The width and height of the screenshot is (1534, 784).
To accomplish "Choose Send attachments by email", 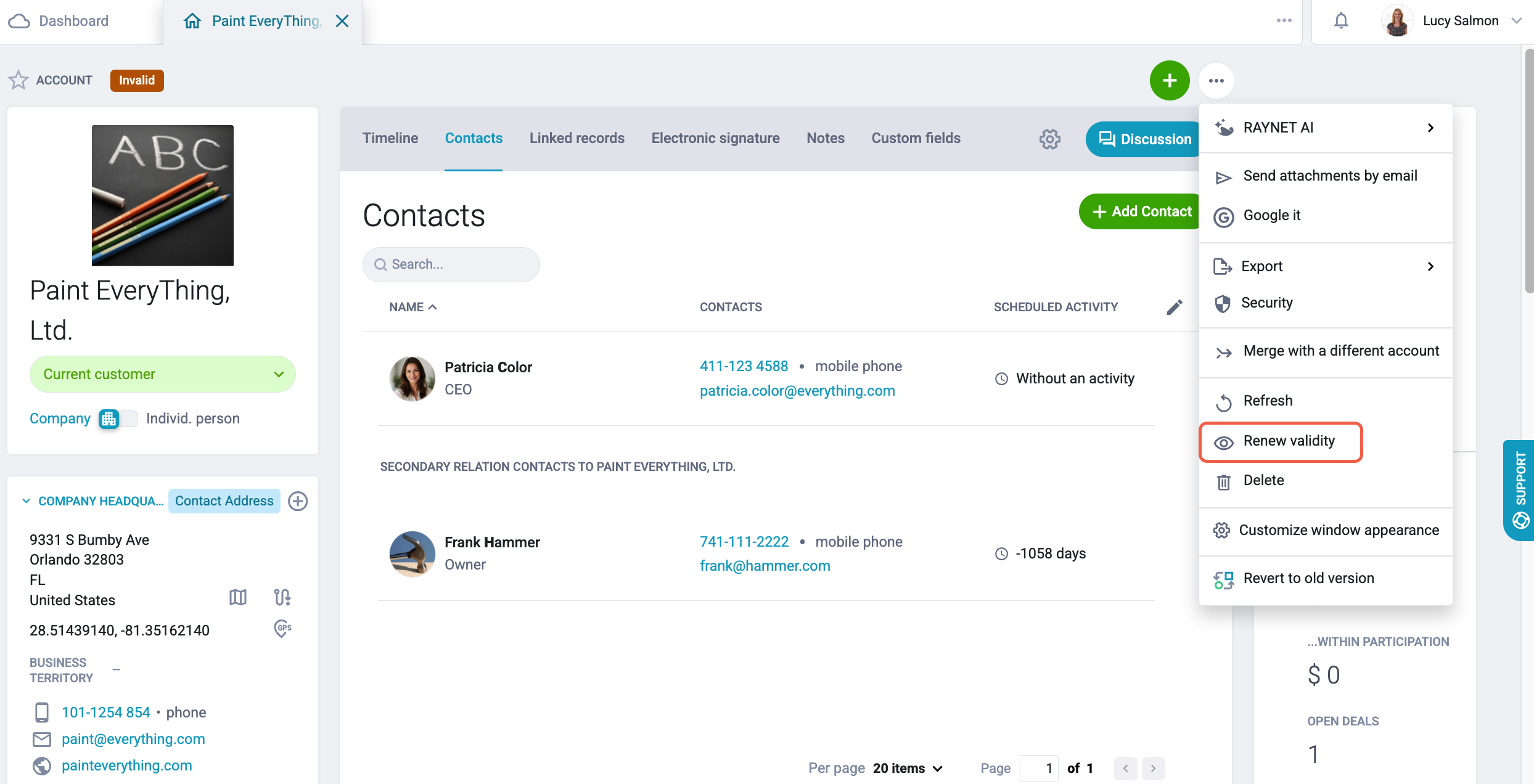I will (1326, 176).
